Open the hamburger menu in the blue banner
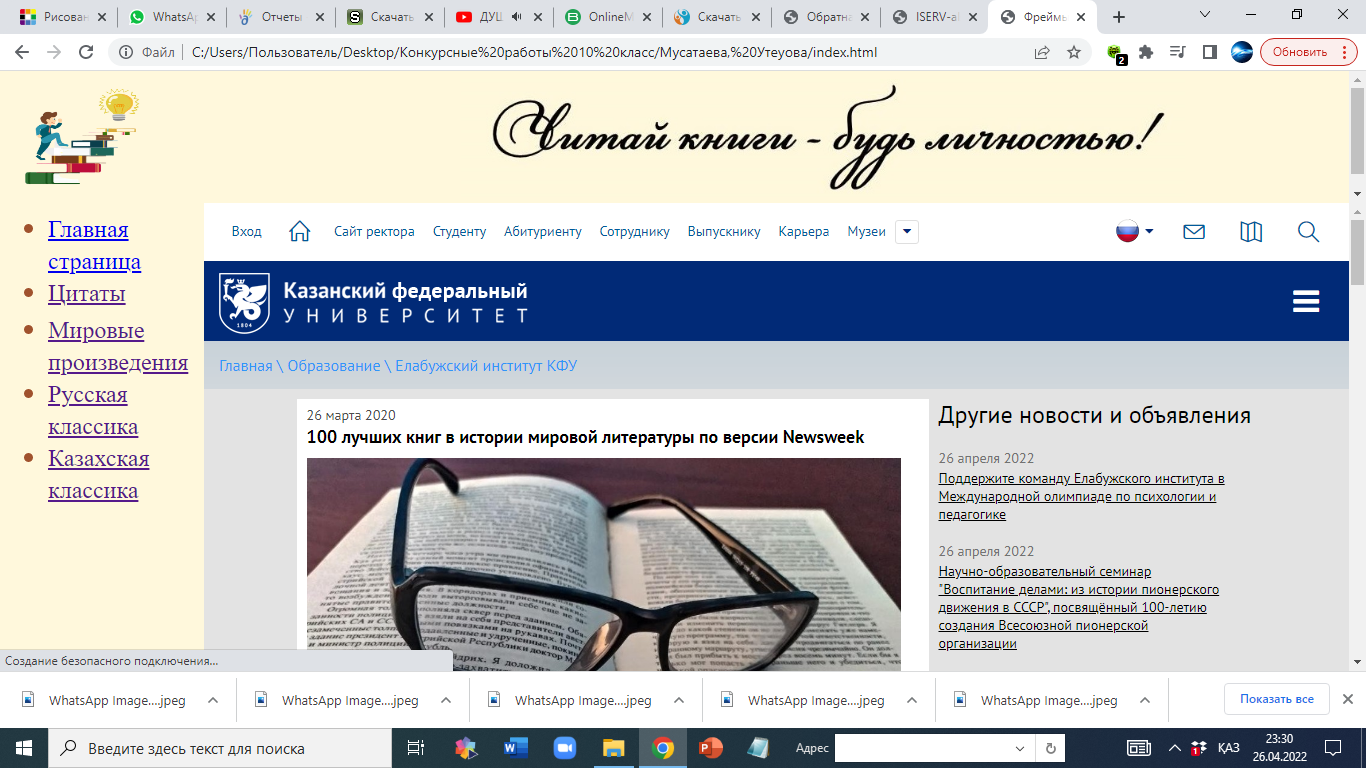This screenshot has width=1366, height=768. point(1306,301)
